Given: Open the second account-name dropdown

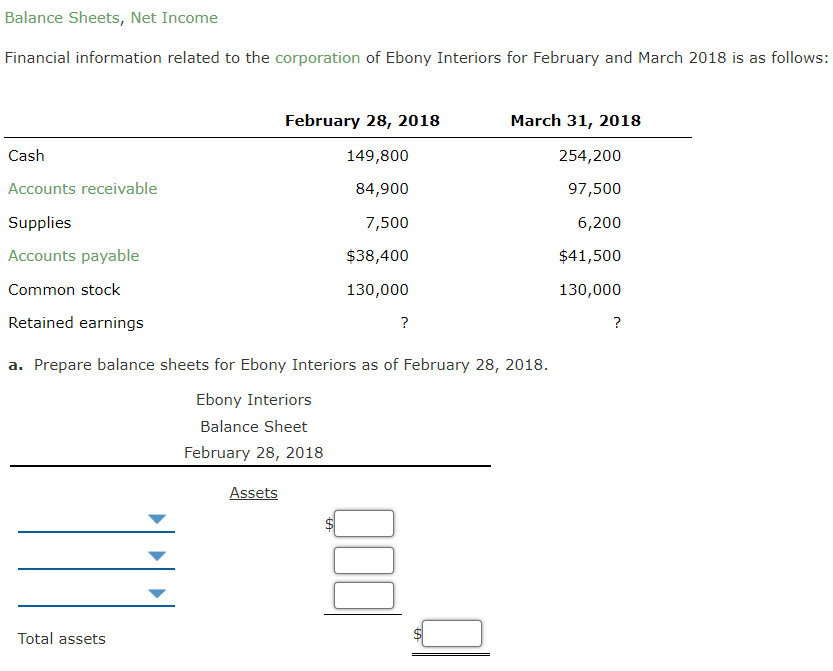Looking at the screenshot, I should [156, 554].
